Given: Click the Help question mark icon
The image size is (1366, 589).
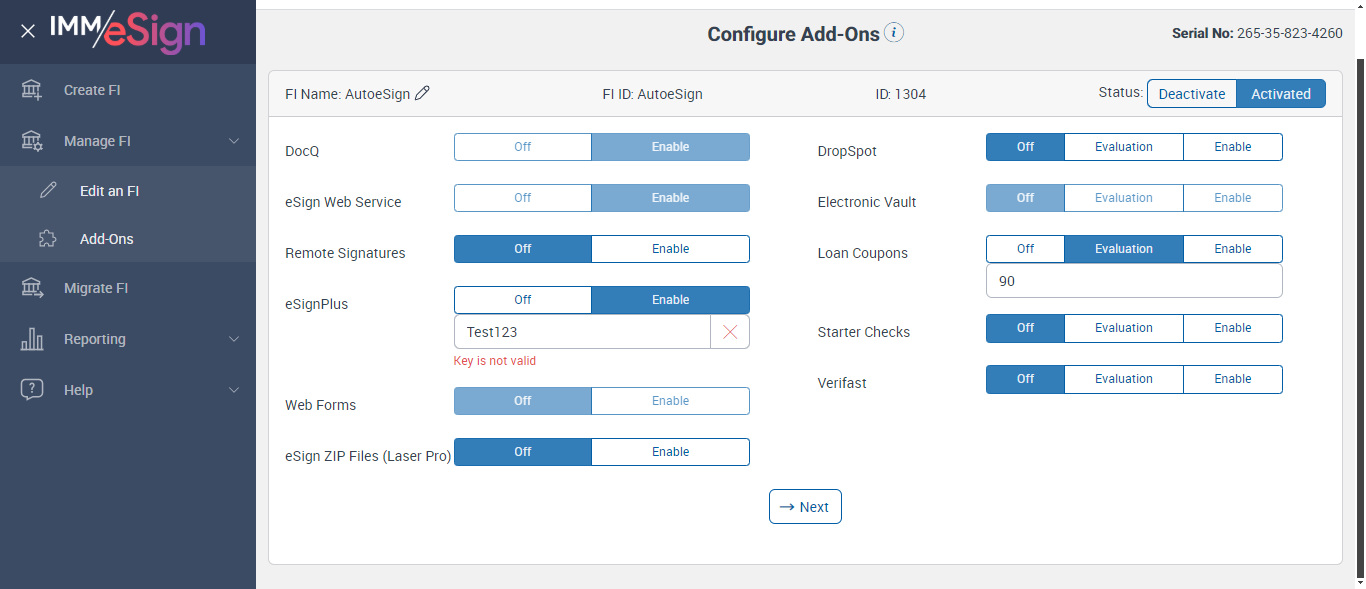Looking at the screenshot, I should [32, 390].
